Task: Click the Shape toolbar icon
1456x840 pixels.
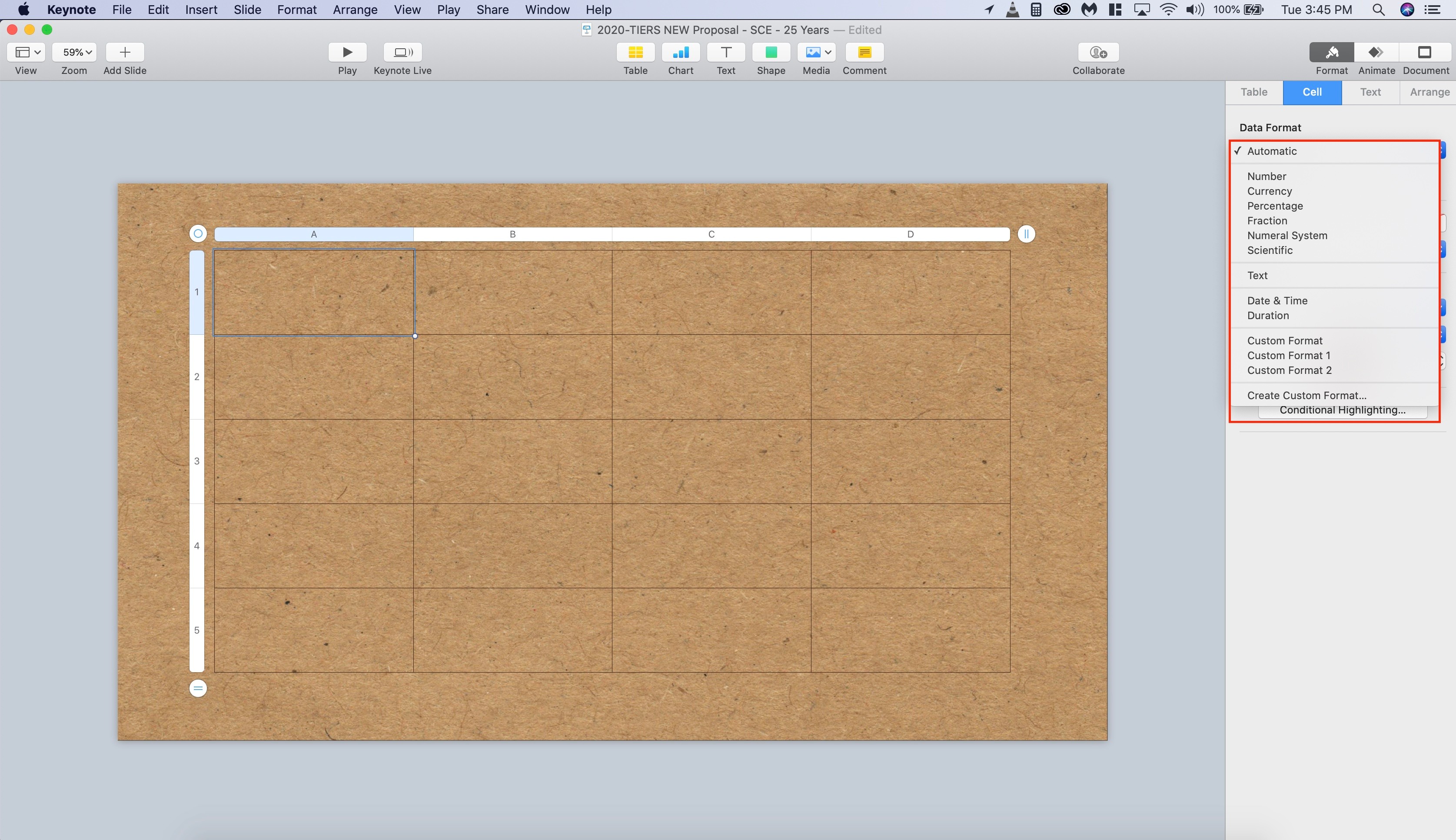Action: tap(771, 53)
